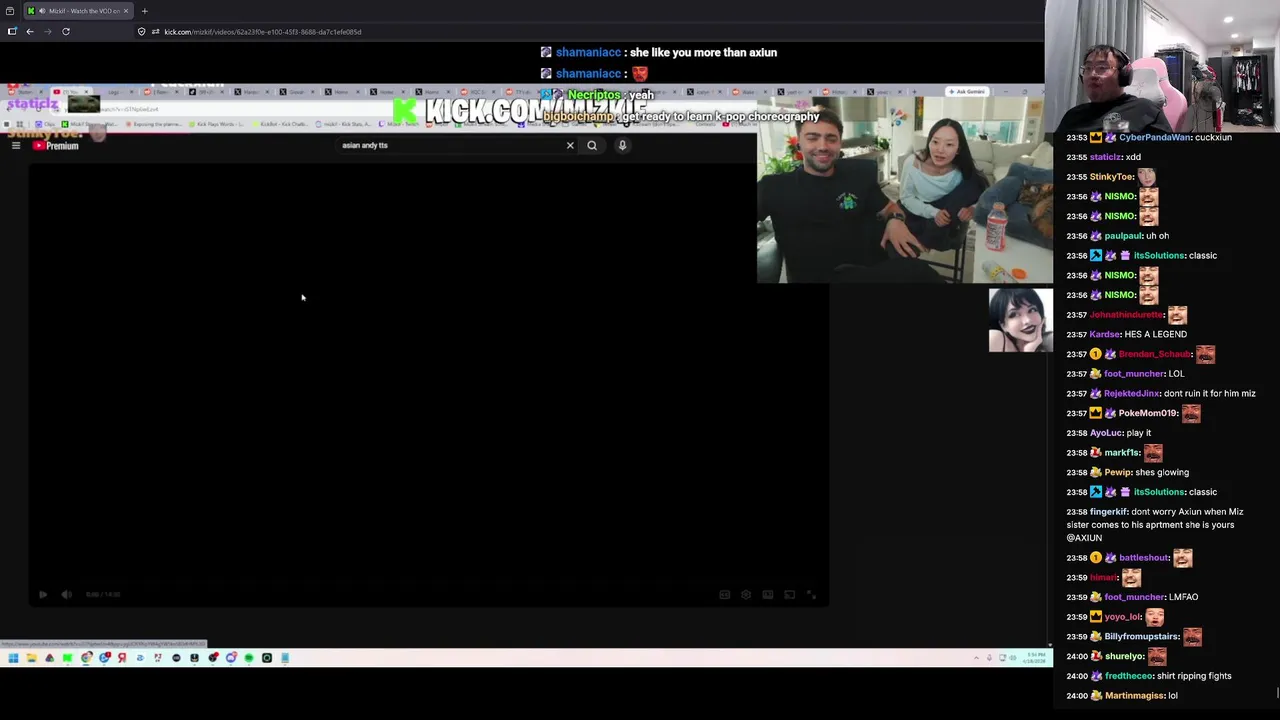The image size is (1280, 720).
Task: Click chat username PokeMom019
Action: (1148, 413)
